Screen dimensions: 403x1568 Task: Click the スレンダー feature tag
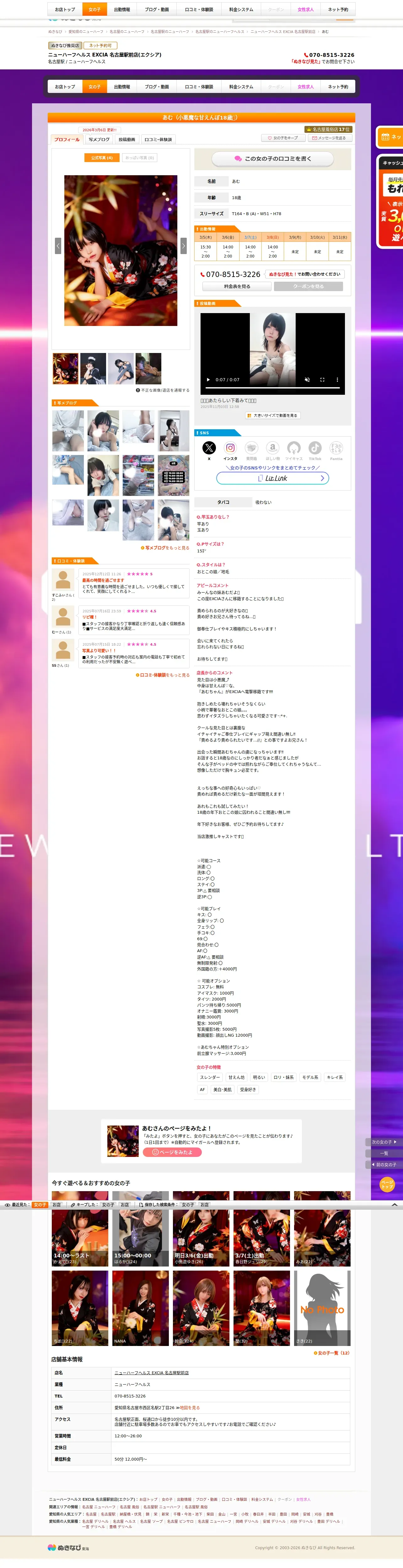[210, 1077]
